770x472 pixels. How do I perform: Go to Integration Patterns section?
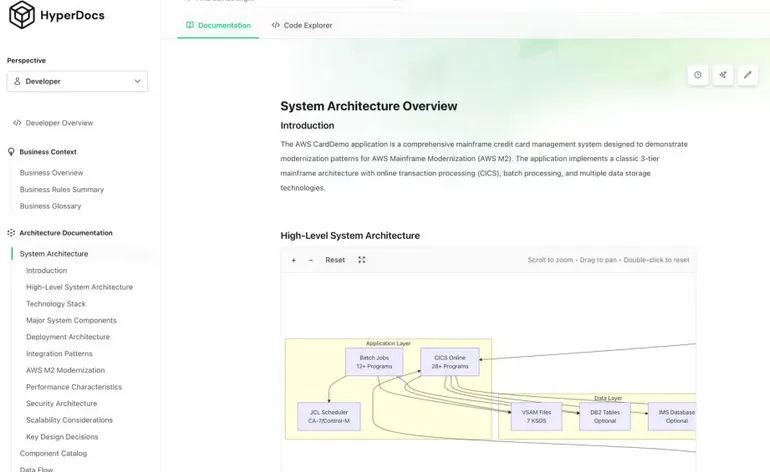pyautogui.click(x=59, y=354)
